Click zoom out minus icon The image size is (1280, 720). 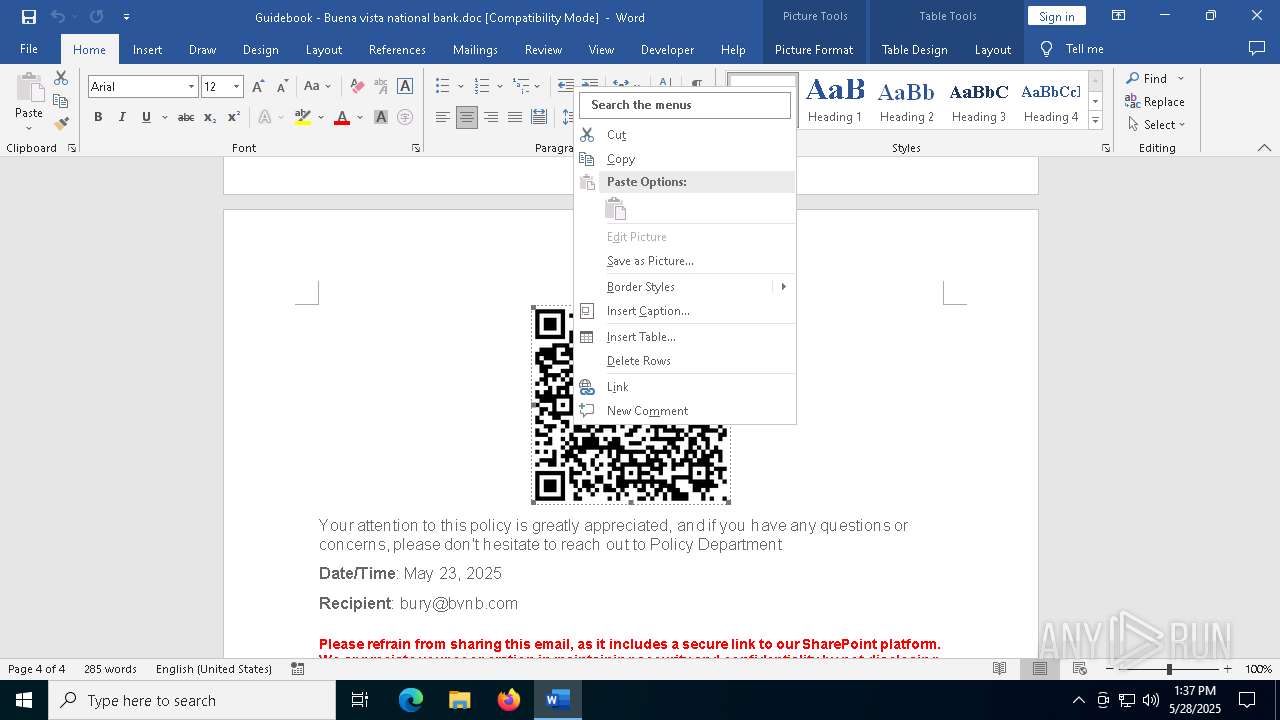click(x=1110, y=669)
